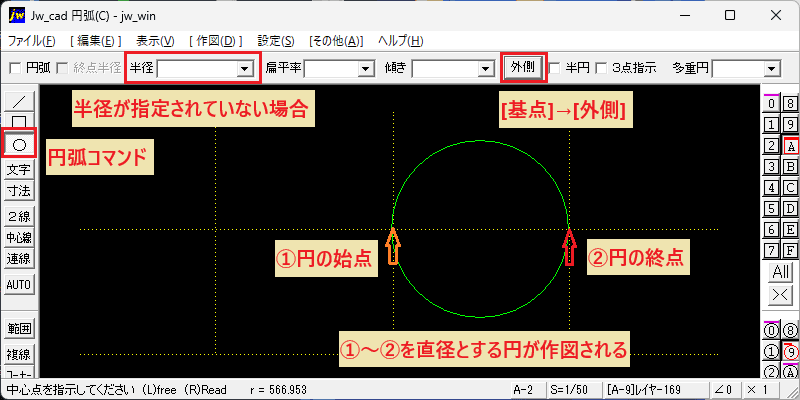Activate the 文字 text tool
The width and height of the screenshot is (800, 400).
pos(19,169)
